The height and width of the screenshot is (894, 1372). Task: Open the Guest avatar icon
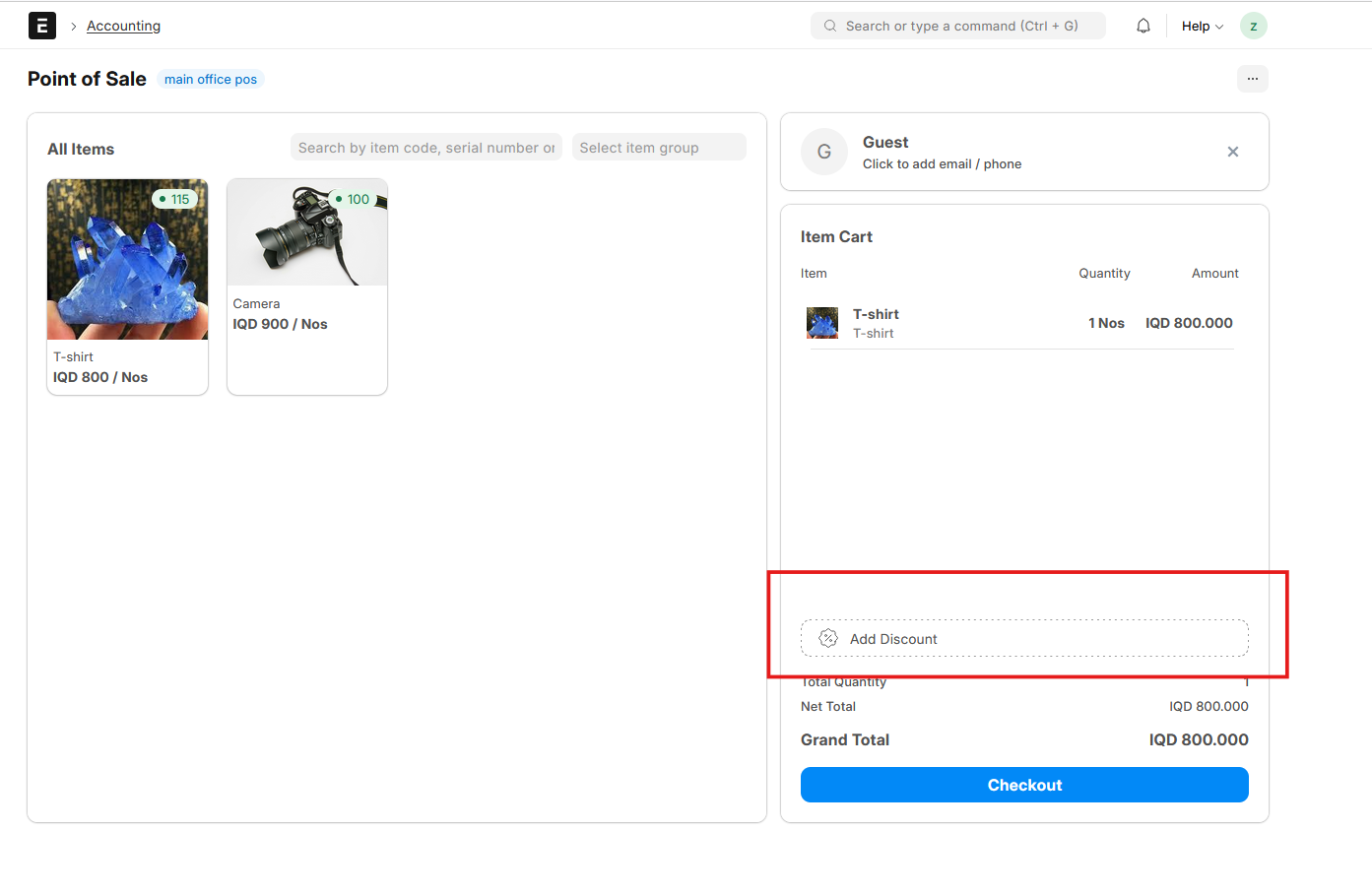coord(823,152)
